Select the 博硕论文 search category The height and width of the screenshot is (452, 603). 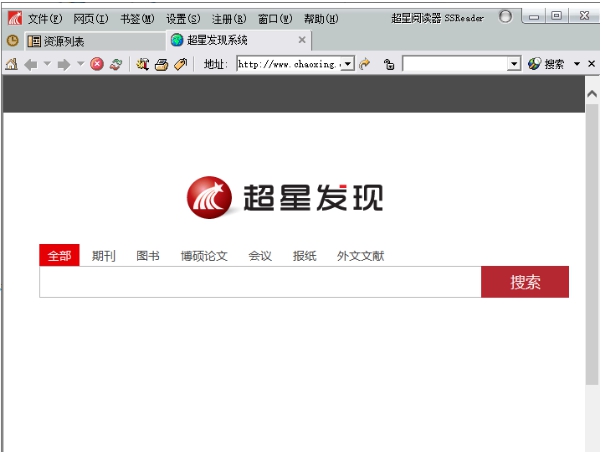pyautogui.click(x=204, y=256)
